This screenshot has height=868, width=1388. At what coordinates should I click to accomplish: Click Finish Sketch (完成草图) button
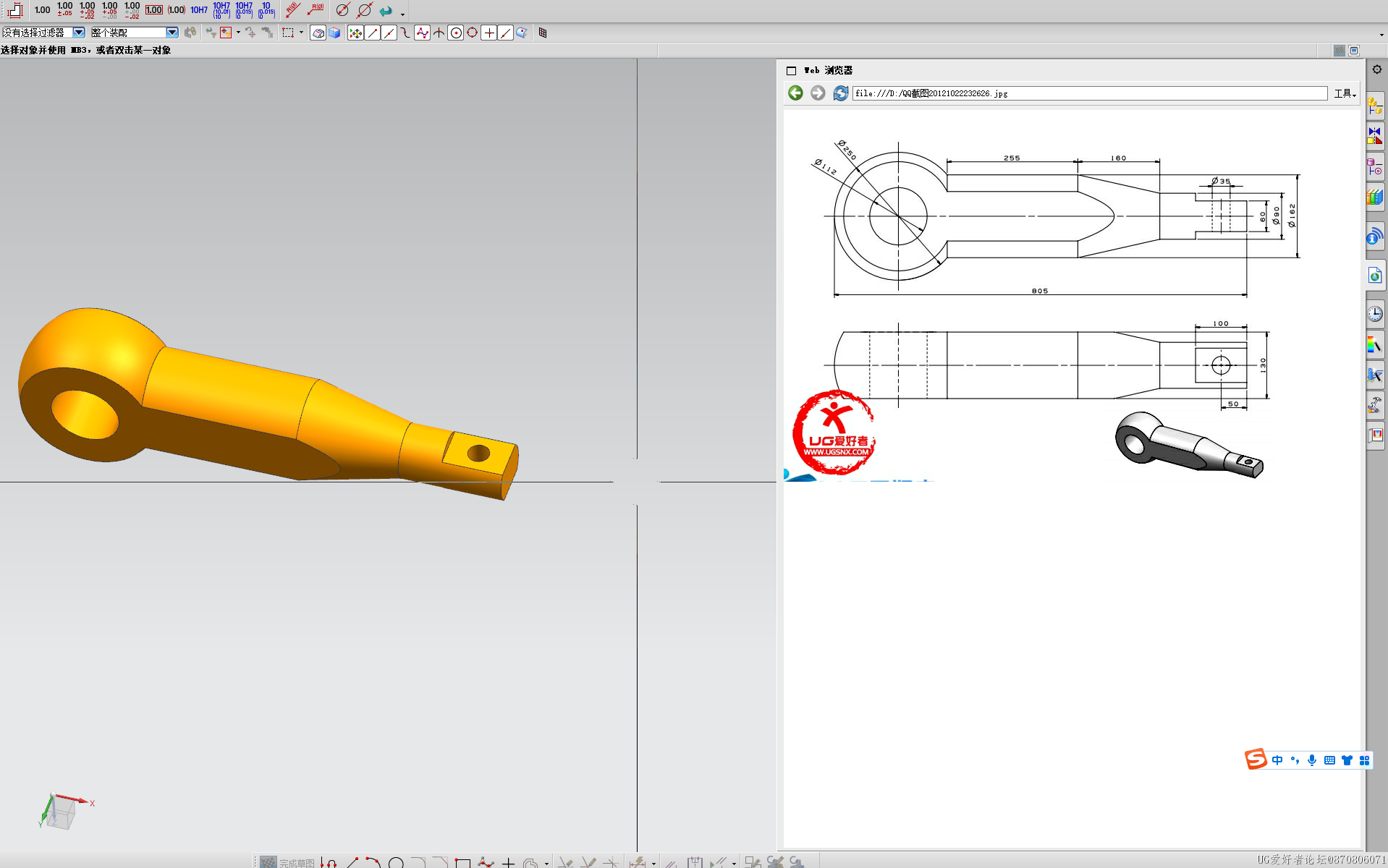[x=288, y=862]
